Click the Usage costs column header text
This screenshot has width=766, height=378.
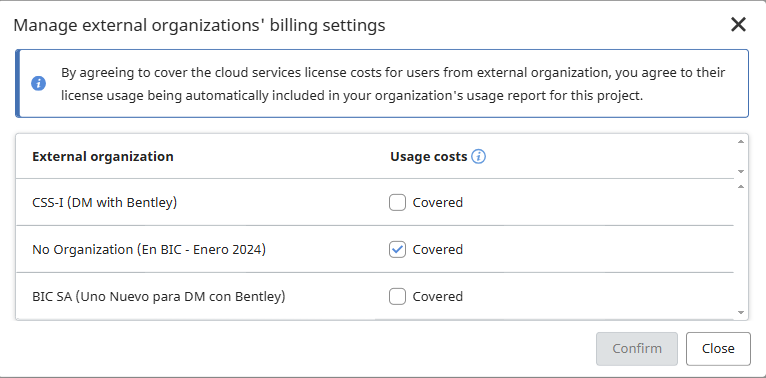[x=428, y=157]
